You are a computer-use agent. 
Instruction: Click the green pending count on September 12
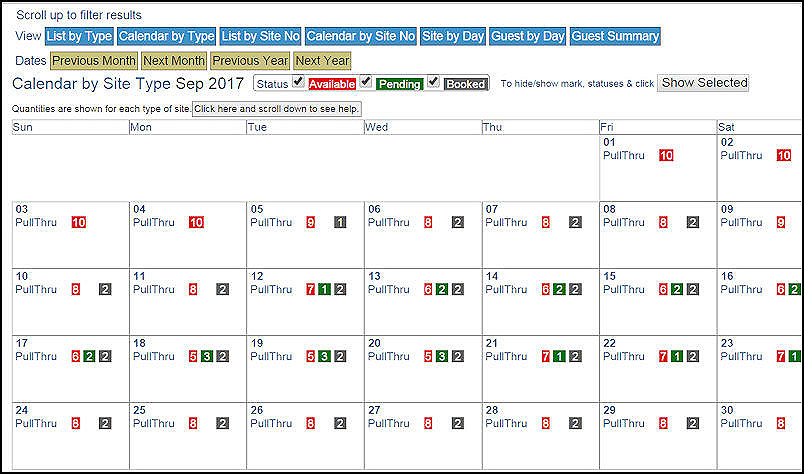(x=325, y=289)
